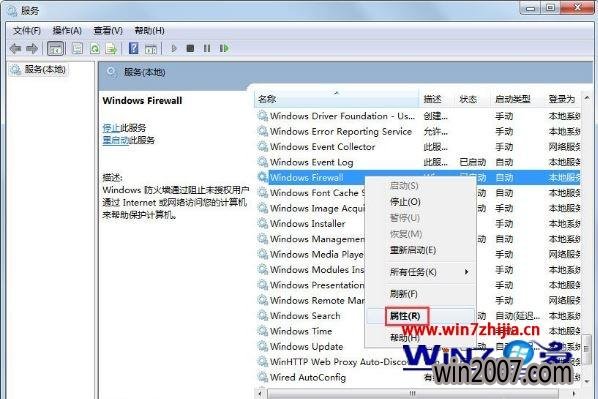Screen dimensions: 598x399
Task: Click gear icon of Windows Event Log
Action: coord(262,162)
